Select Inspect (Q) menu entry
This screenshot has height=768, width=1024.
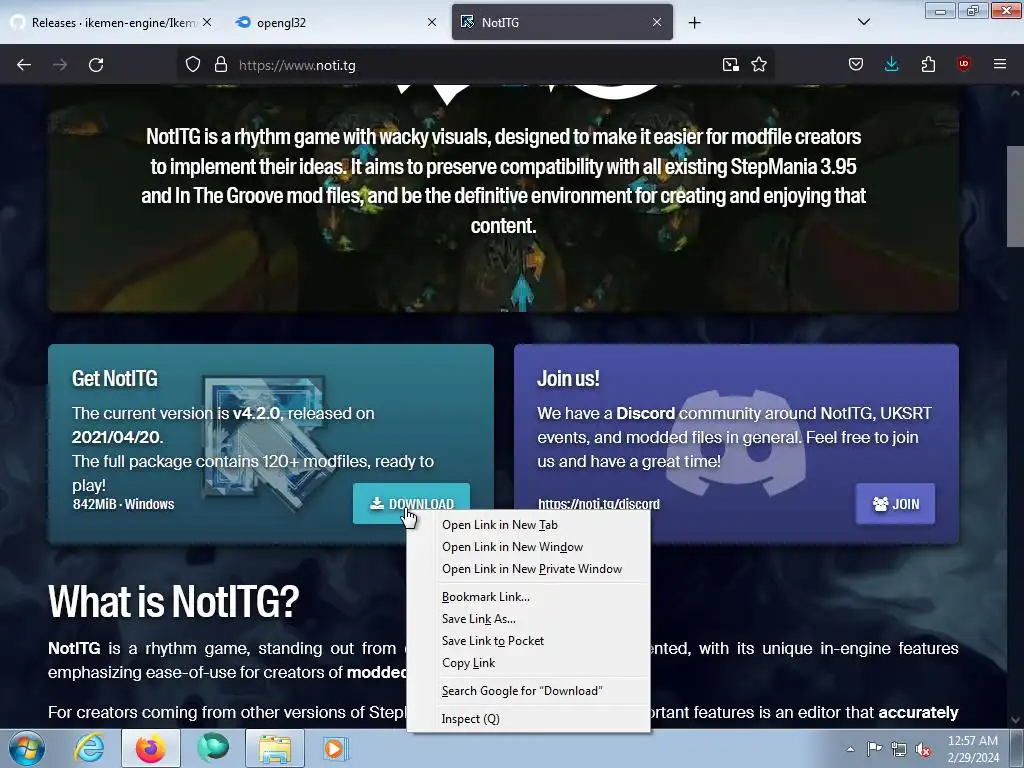[528, 719]
